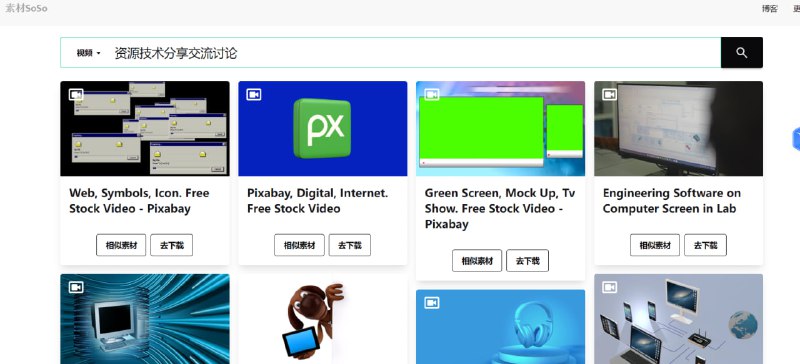Click 去下载 under Green Screen, Mock Up
800x364 pixels.
[528, 261]
